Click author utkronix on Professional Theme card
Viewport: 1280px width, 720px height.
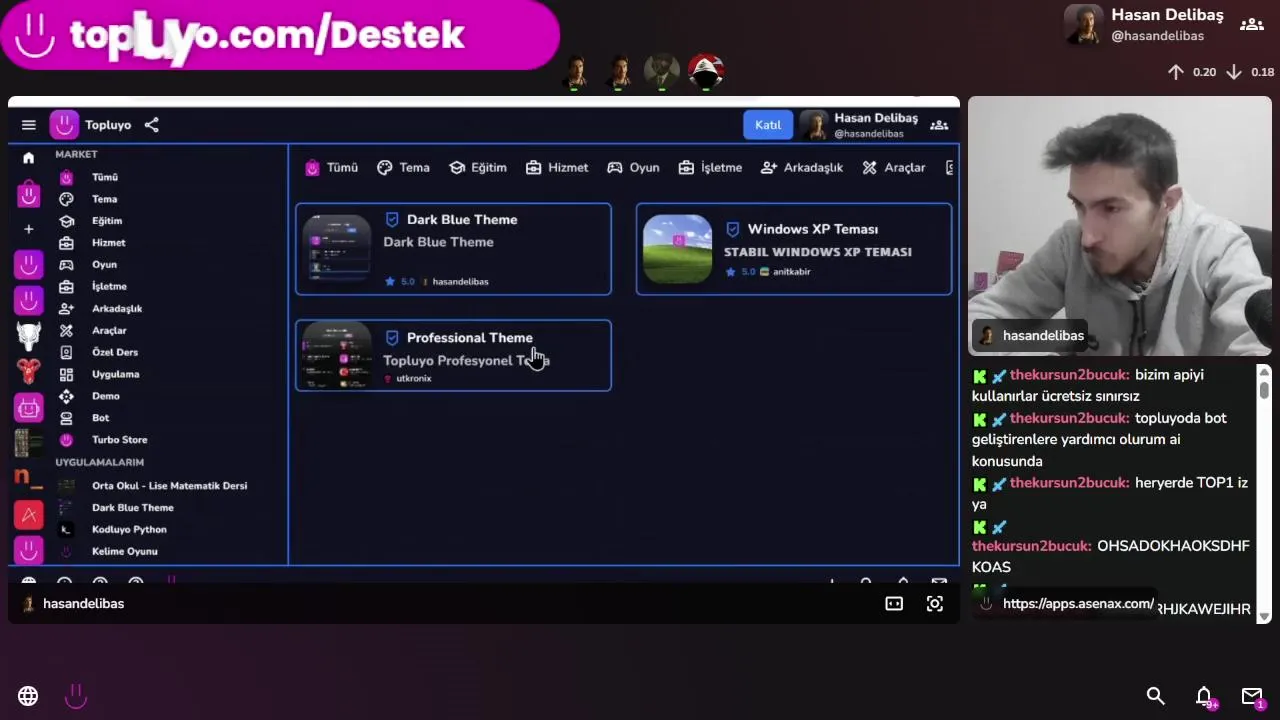click(414, 379)
